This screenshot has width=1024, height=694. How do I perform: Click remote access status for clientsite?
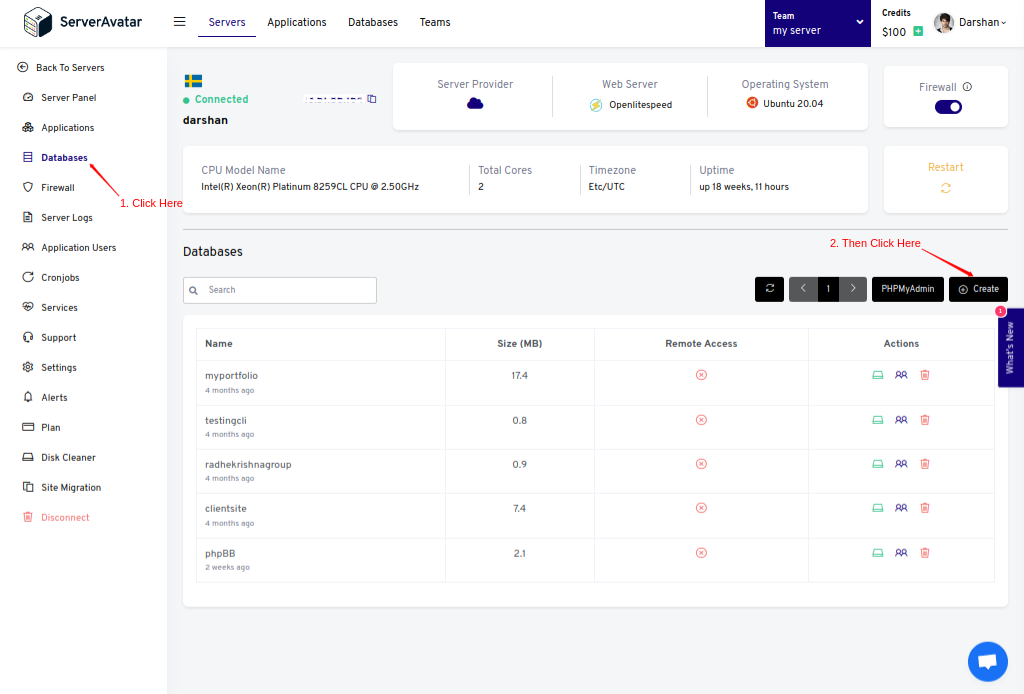click(x=701, y=508)
